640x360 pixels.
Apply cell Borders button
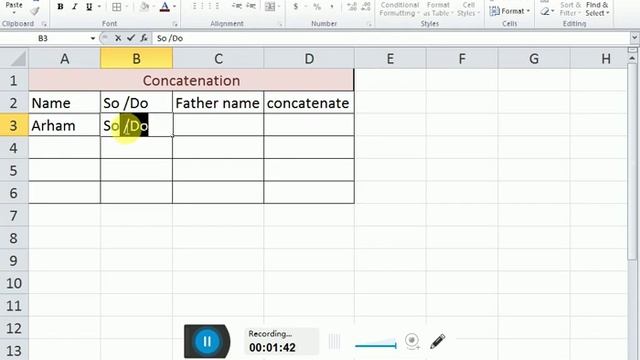[117, 7]
